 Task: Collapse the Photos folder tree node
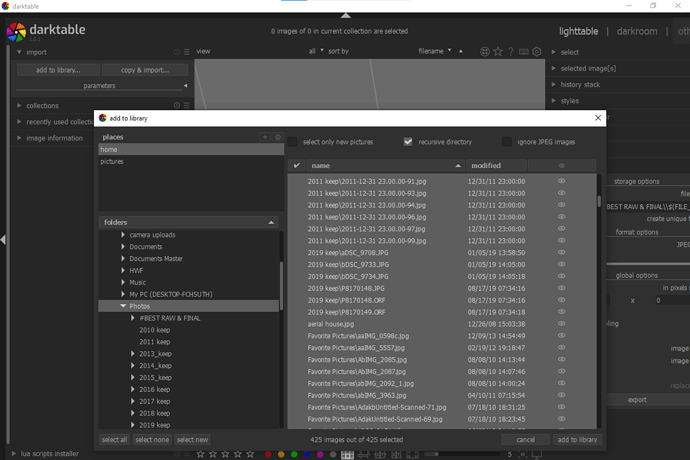(123, 306)
